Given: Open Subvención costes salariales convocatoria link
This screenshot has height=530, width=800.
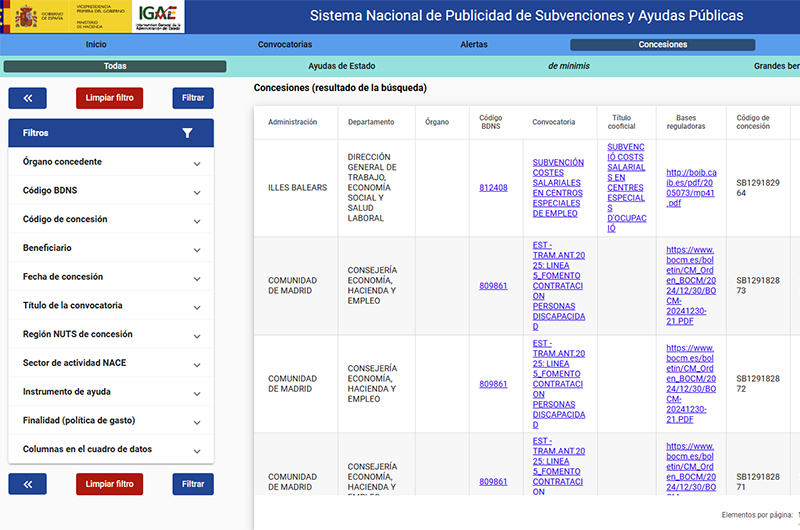Looking at the screenshot, I should tap(558, 188).
